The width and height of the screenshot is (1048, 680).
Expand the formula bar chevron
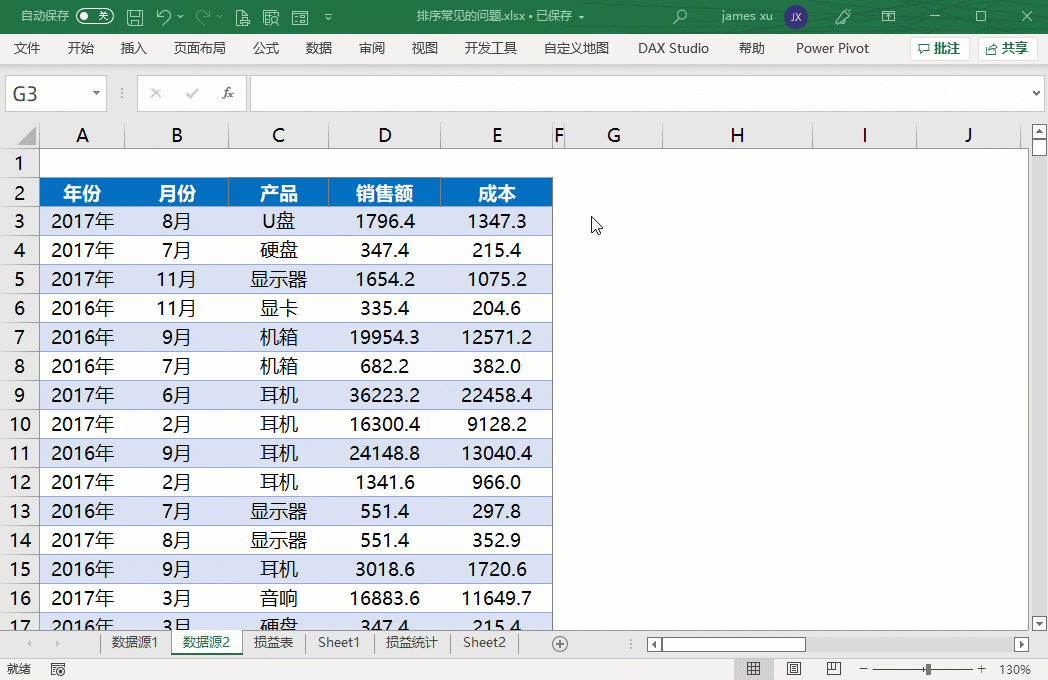coord(1036,93)
